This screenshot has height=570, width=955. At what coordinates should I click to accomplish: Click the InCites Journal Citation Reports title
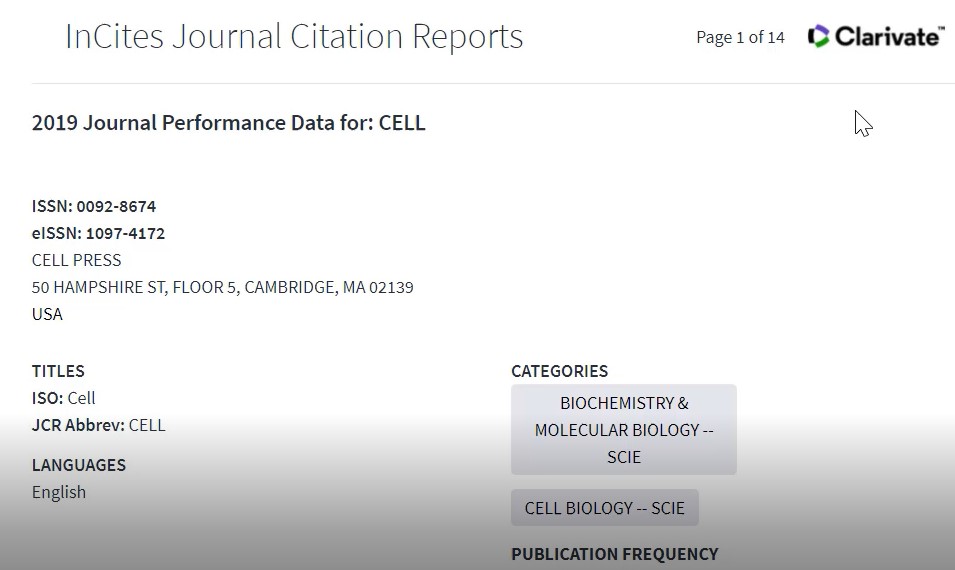pyautogui.click(x=294, y=37)
